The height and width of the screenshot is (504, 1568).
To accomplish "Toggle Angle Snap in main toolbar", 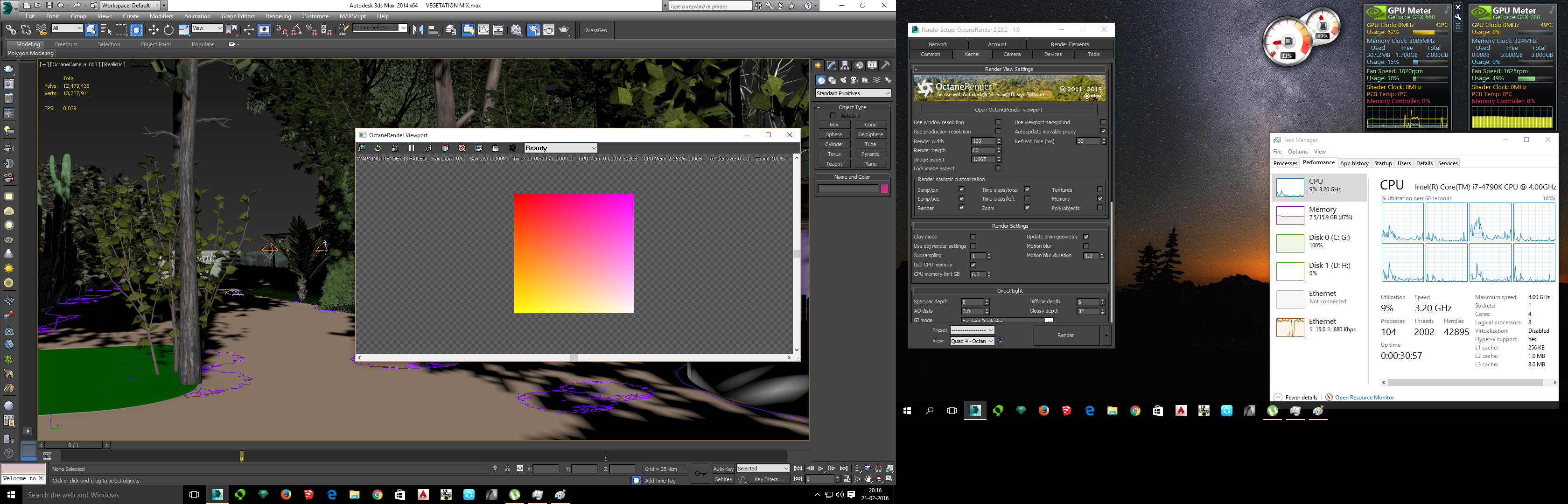I will (296, 30).
